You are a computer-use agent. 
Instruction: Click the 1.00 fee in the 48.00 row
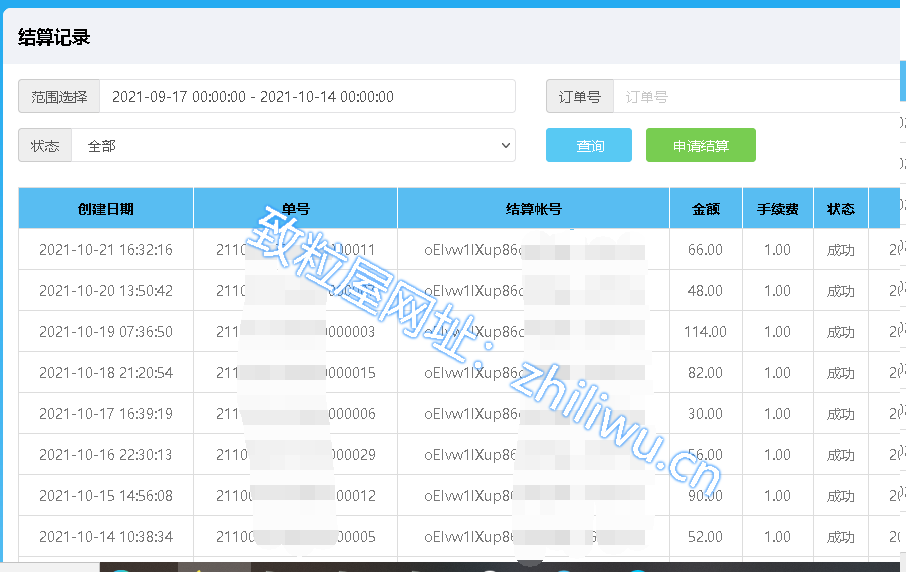pos(777,291)
